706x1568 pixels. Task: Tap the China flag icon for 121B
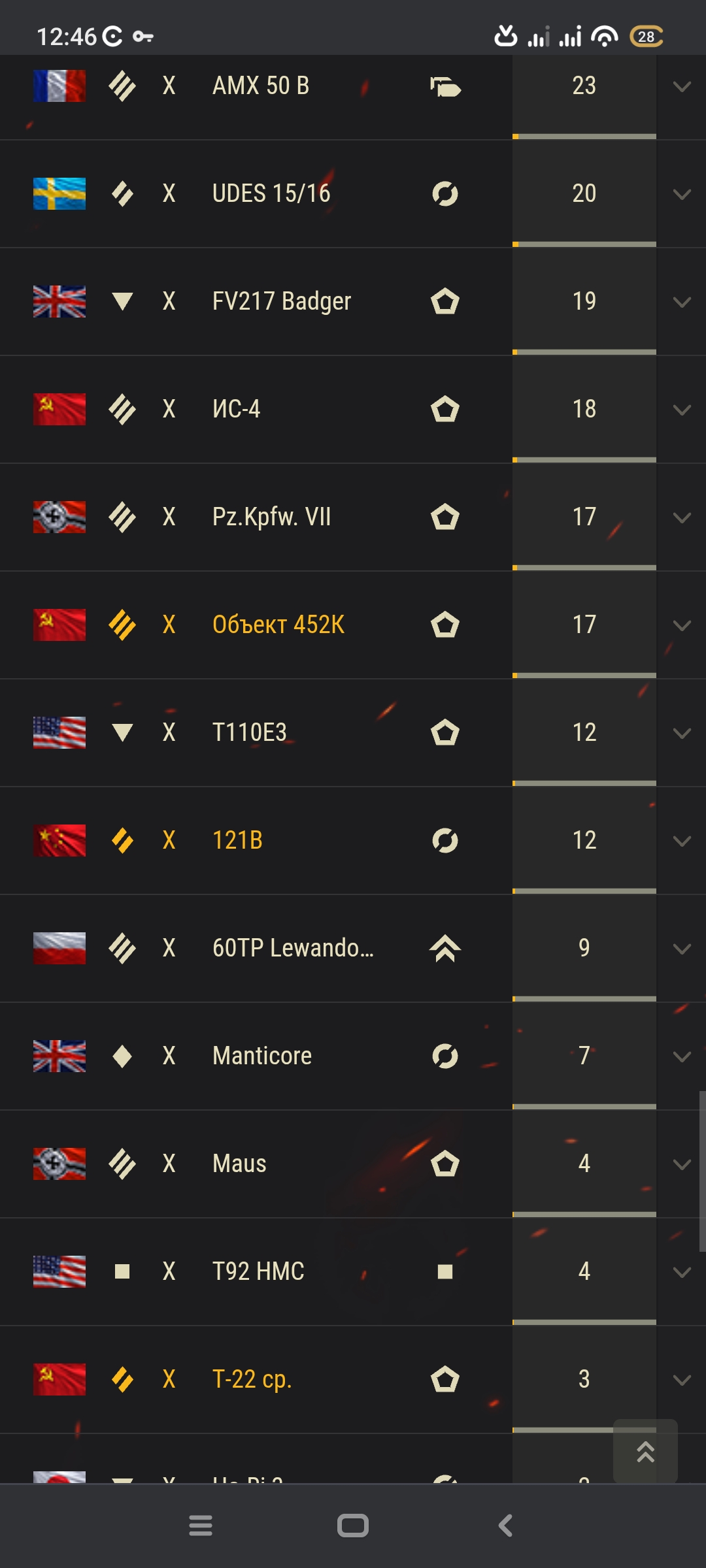coord(59,840)
